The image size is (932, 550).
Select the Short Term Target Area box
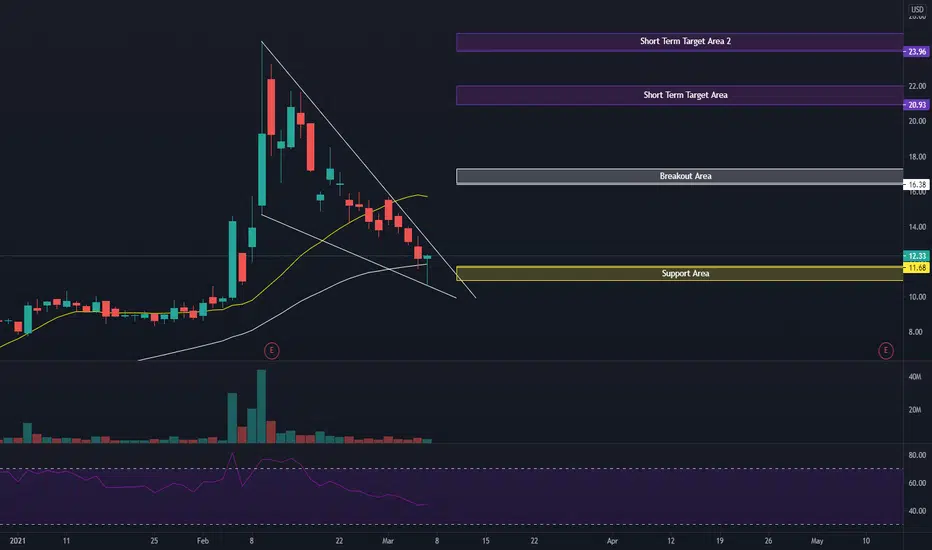pyautogui.click(x=679, y=95)
